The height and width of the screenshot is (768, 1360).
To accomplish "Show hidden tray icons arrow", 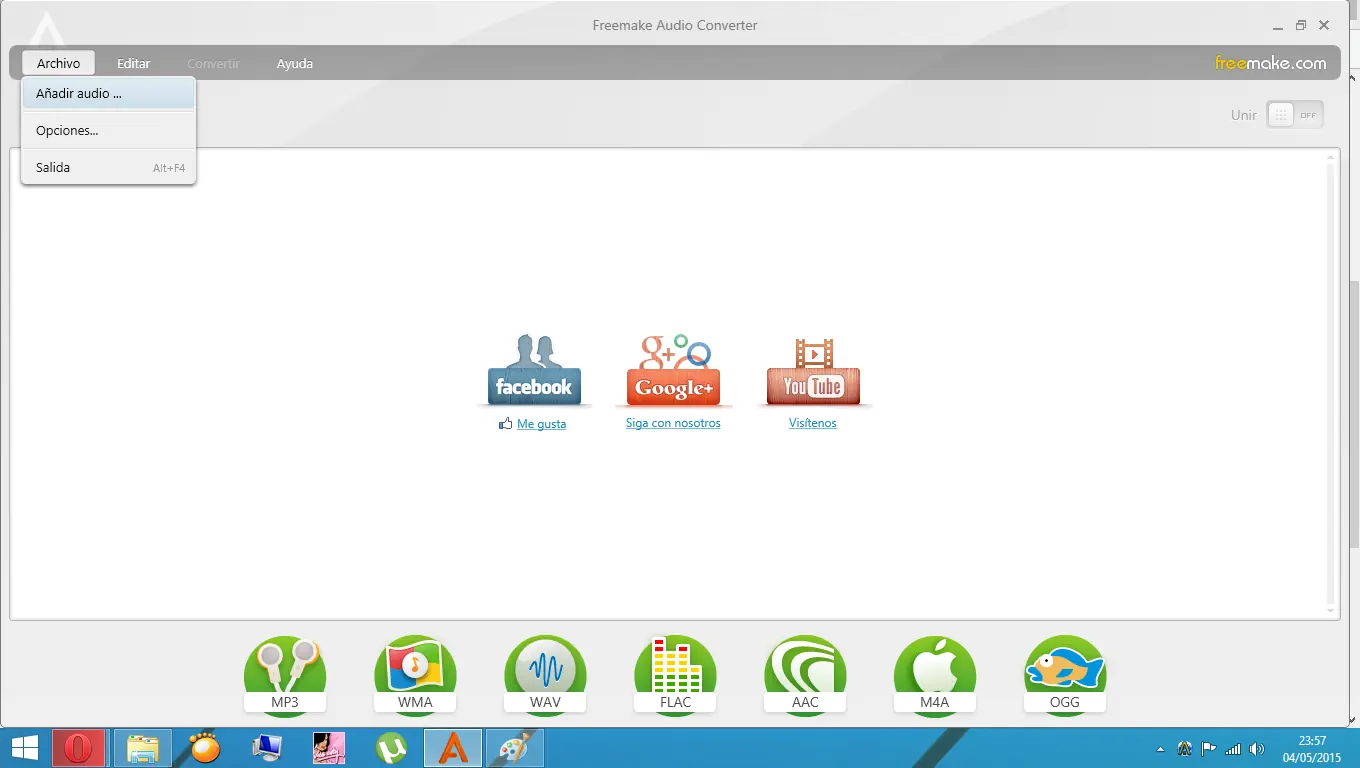I will [x=1161, y=749].
